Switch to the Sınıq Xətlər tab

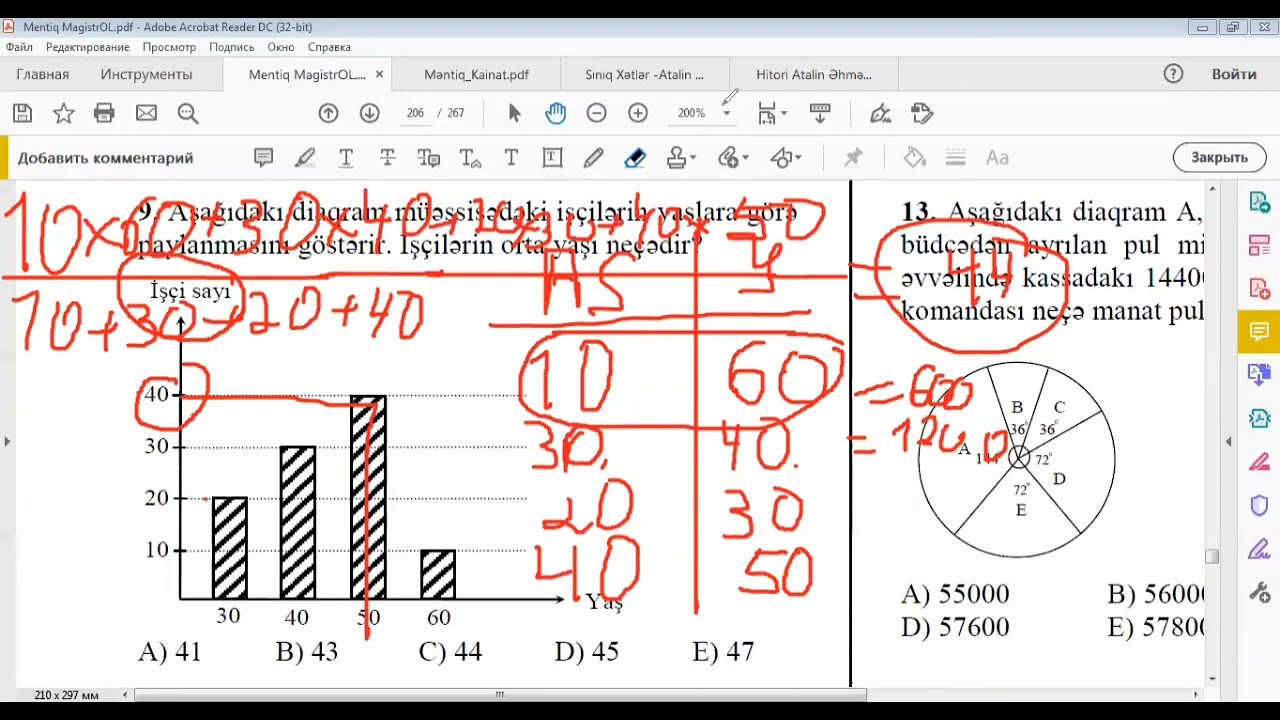644,74
